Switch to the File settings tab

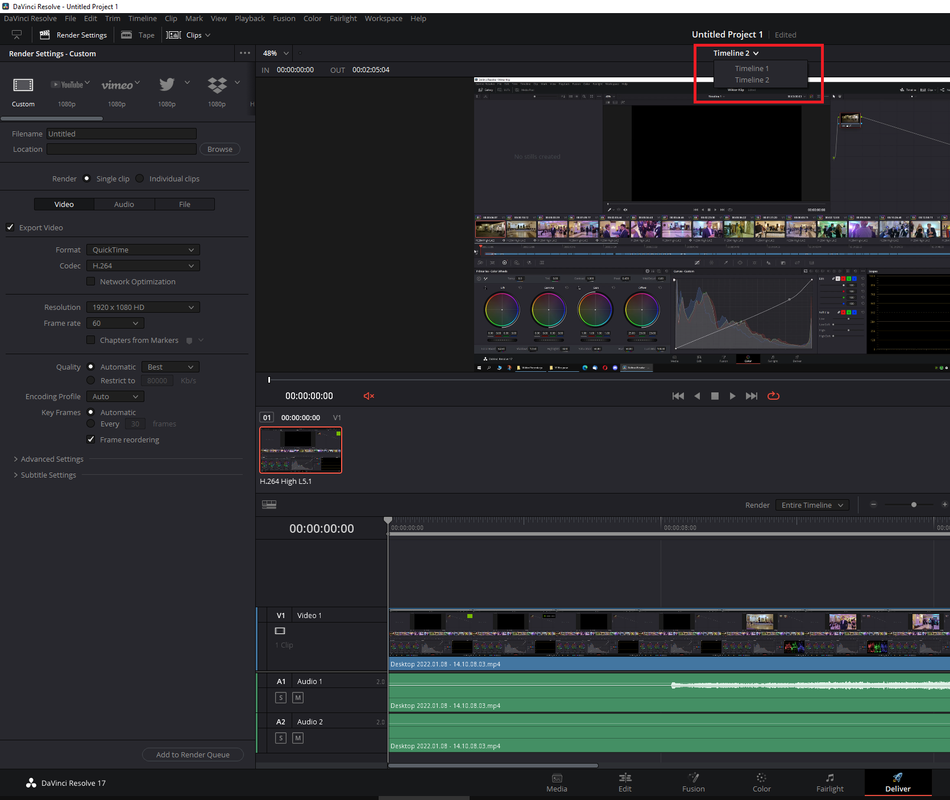(x=184, y=204)
